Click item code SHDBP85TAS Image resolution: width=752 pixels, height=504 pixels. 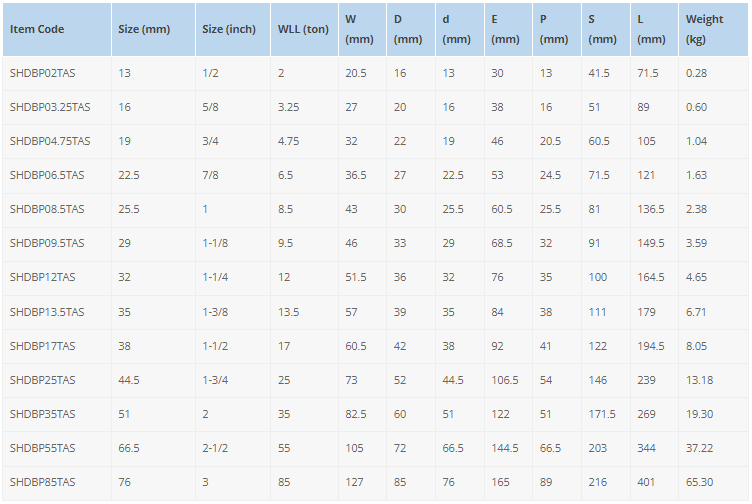click(42, 483)
